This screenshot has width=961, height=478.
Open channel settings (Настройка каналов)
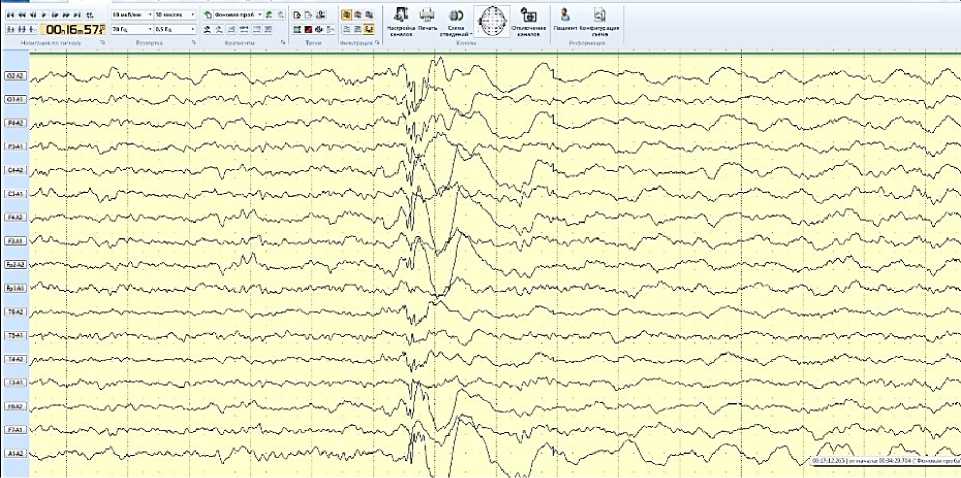click(400, 18)
